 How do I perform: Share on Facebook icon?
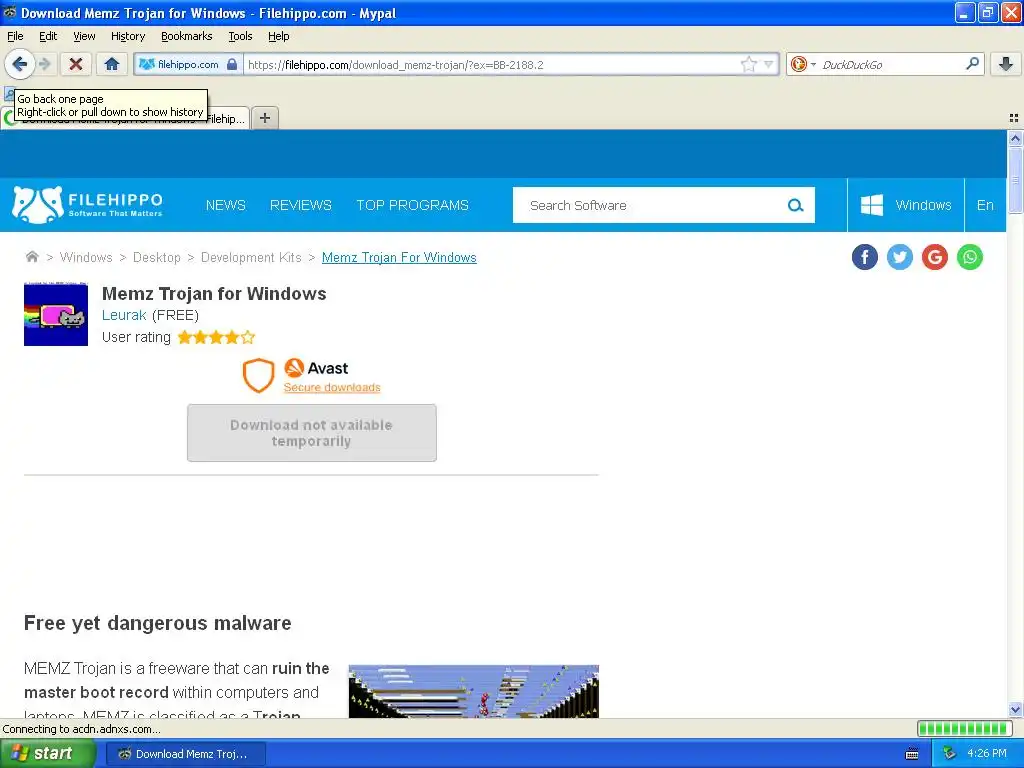[x=865, y=257]
